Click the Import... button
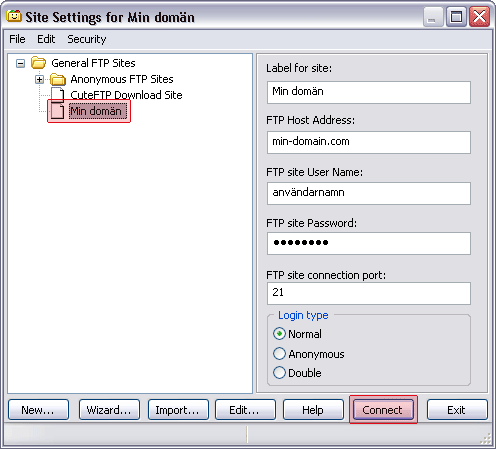Screen dimensions: 496x449 click(x=178, y=410)
